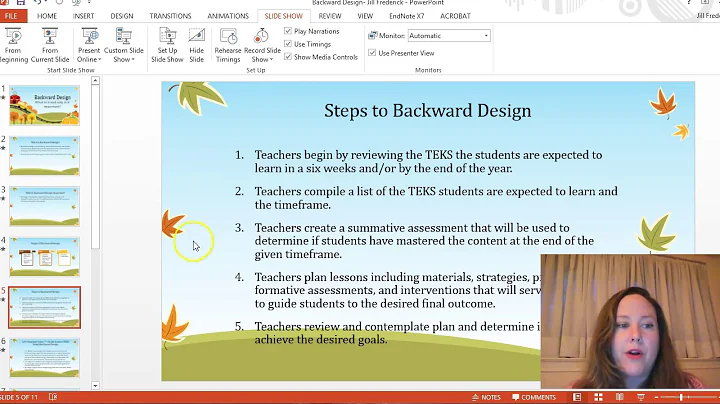Switch to the VIEW tab

coord(365,16)
